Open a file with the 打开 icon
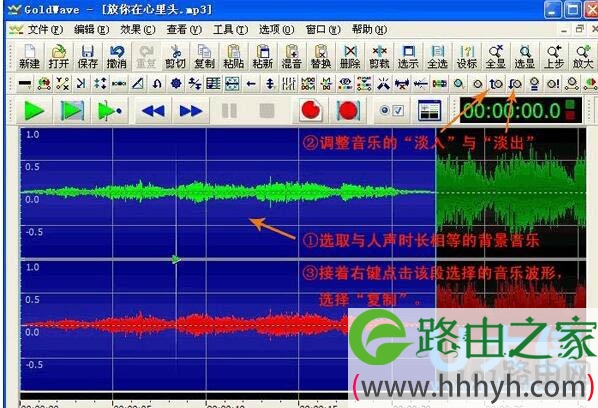 58,56
